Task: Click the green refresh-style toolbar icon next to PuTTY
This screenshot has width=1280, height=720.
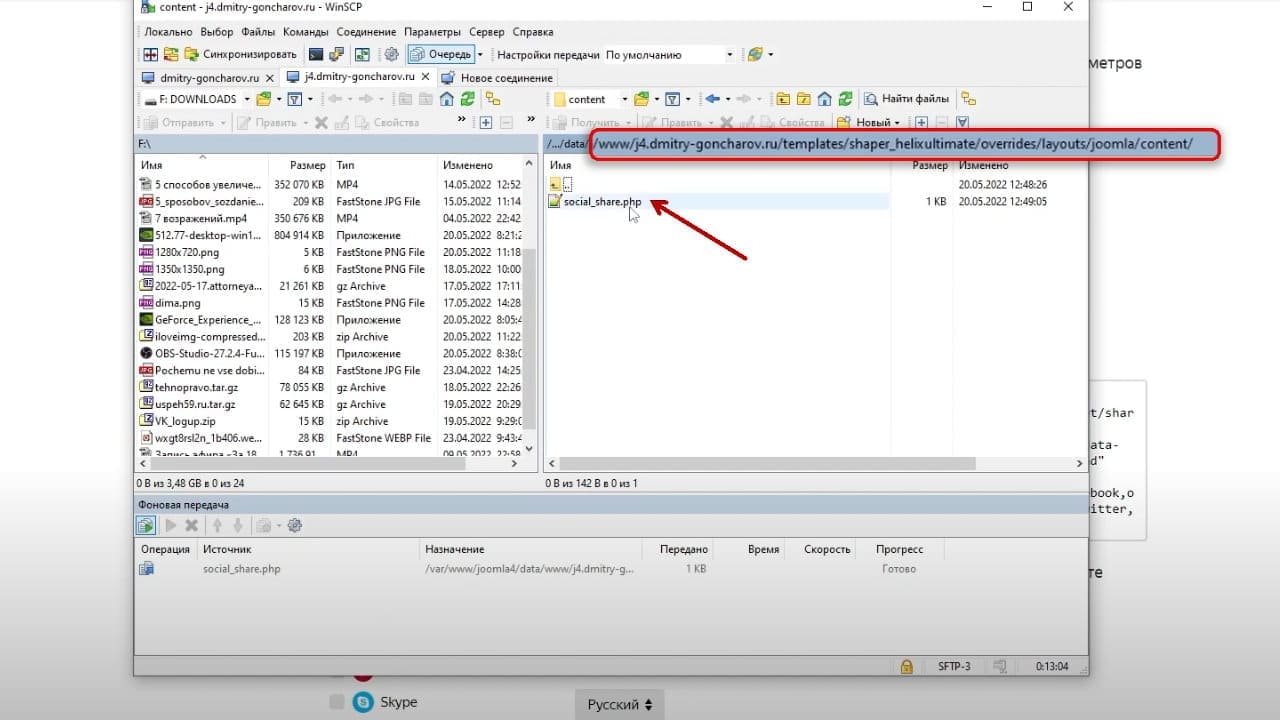Action: coord(363,55)
